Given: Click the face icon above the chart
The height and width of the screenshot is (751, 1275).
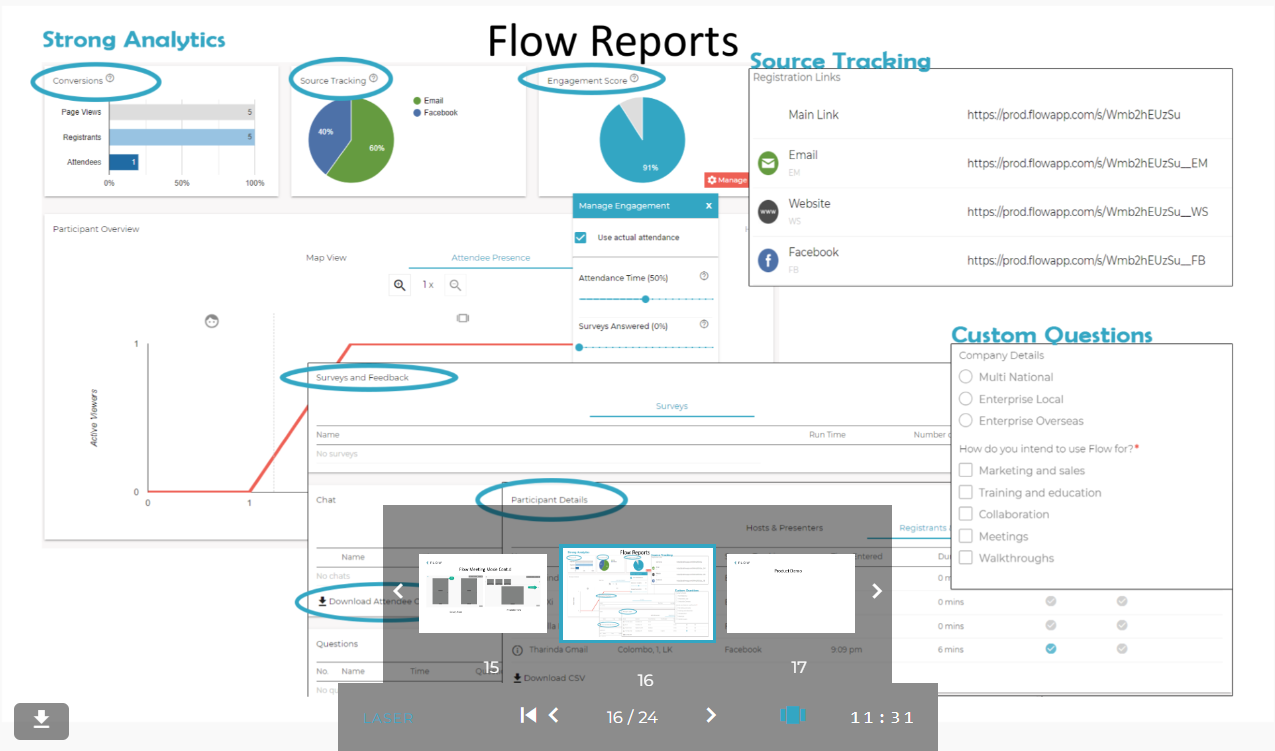Looking at the screenshot, I should click(x=212, y=321).
